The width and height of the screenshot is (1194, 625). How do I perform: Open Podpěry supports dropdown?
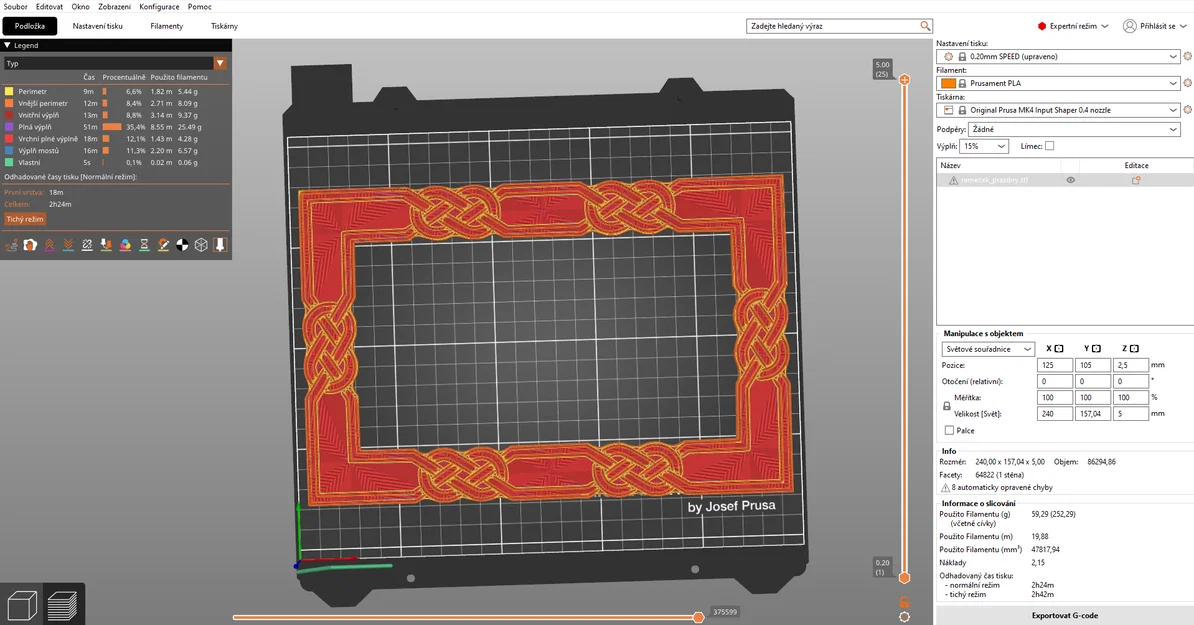[x=1074, y=129]
